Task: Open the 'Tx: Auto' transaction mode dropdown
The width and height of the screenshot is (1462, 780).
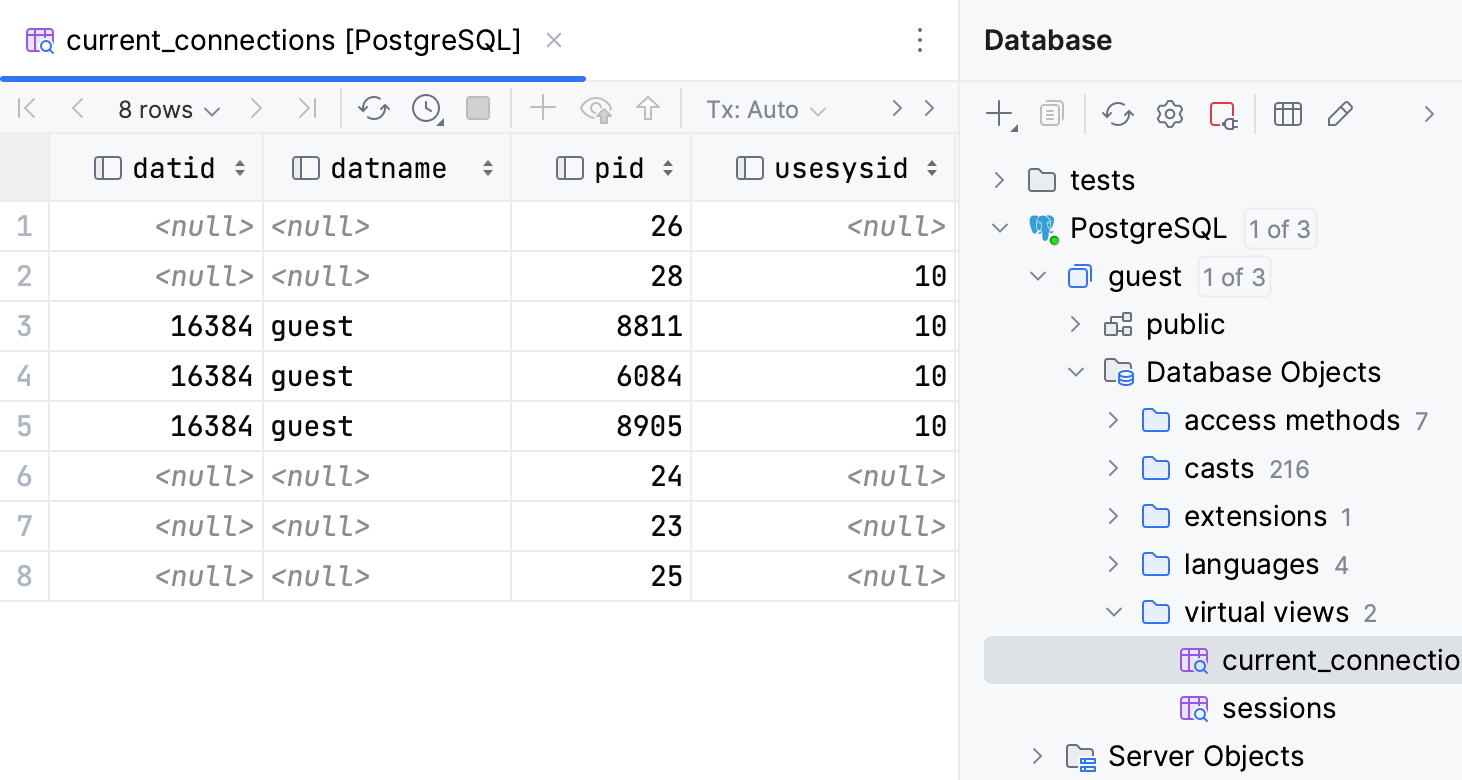Action: click(x=764, y=109)
